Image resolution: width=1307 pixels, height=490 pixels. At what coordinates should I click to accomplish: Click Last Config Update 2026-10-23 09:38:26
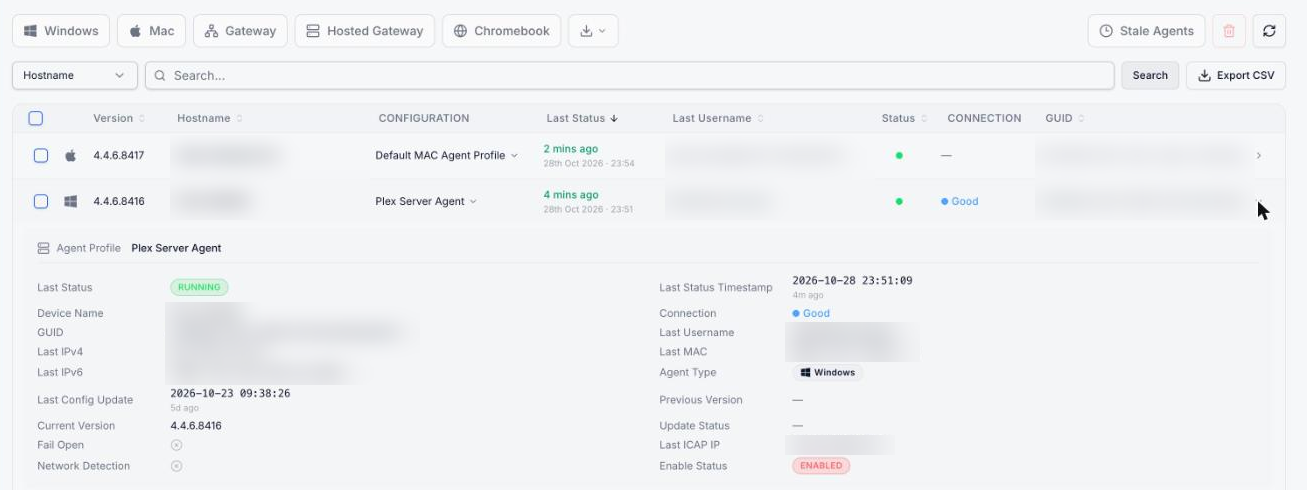point(230,394)
